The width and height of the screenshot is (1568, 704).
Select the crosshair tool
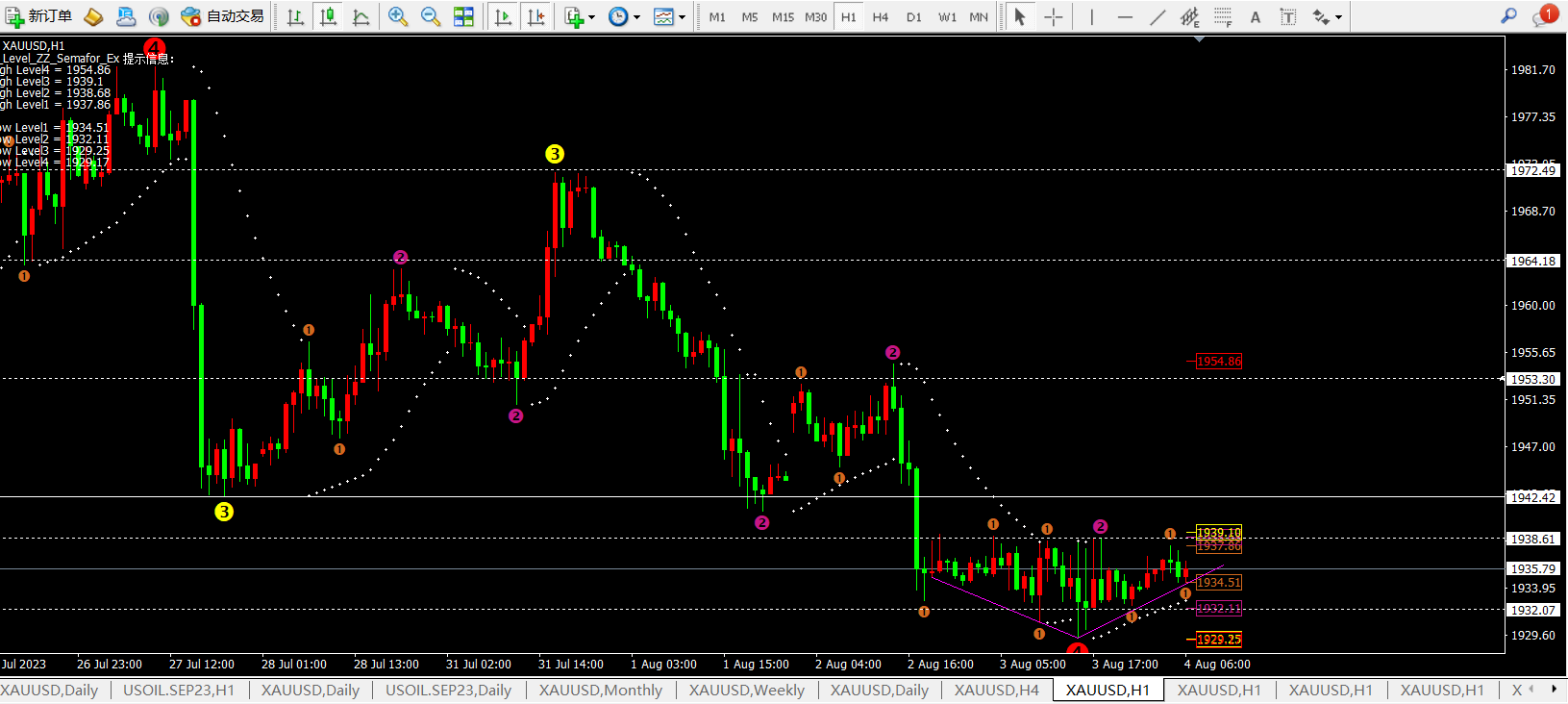coord(1053,16)
